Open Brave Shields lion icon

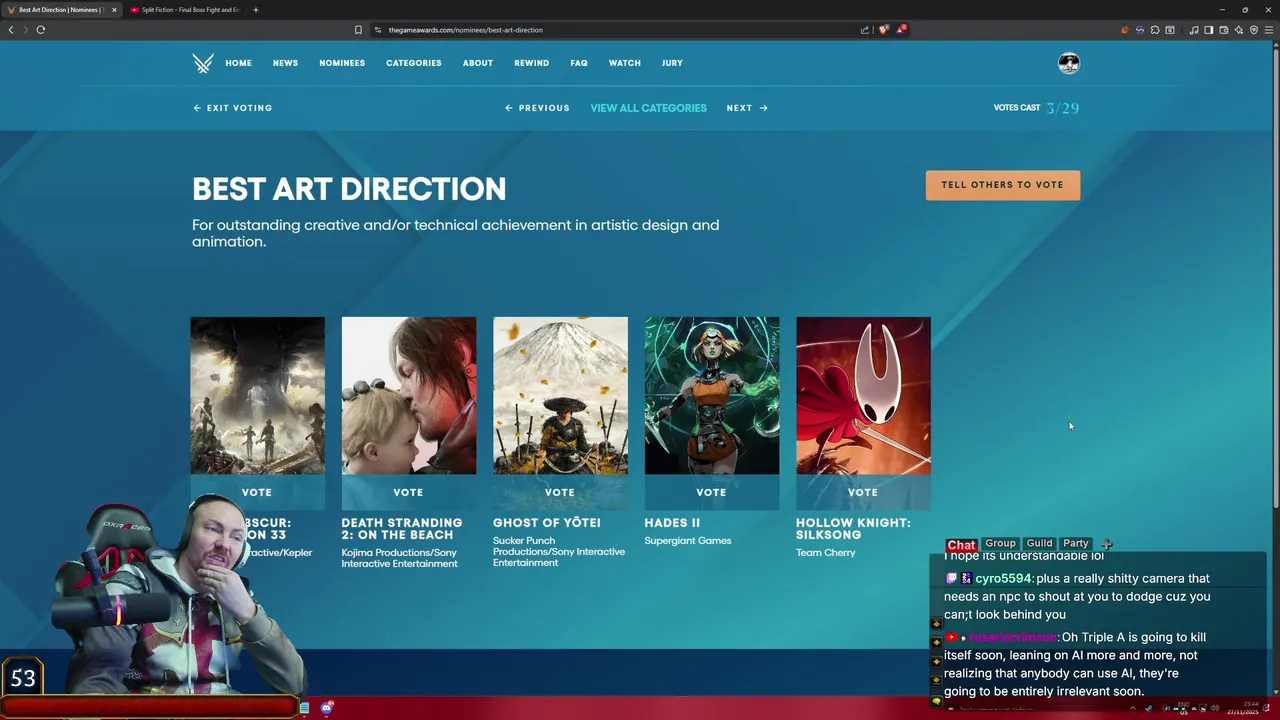(x=883, y=29)
